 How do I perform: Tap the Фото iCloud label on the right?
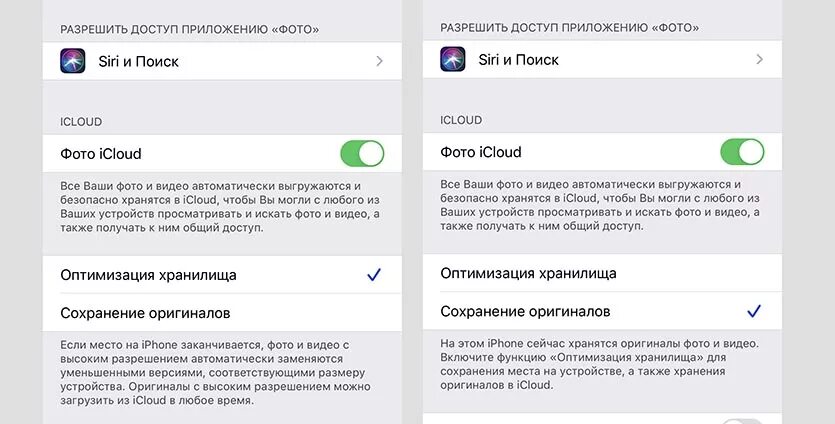pyautogui.click(x=481, y=152)
